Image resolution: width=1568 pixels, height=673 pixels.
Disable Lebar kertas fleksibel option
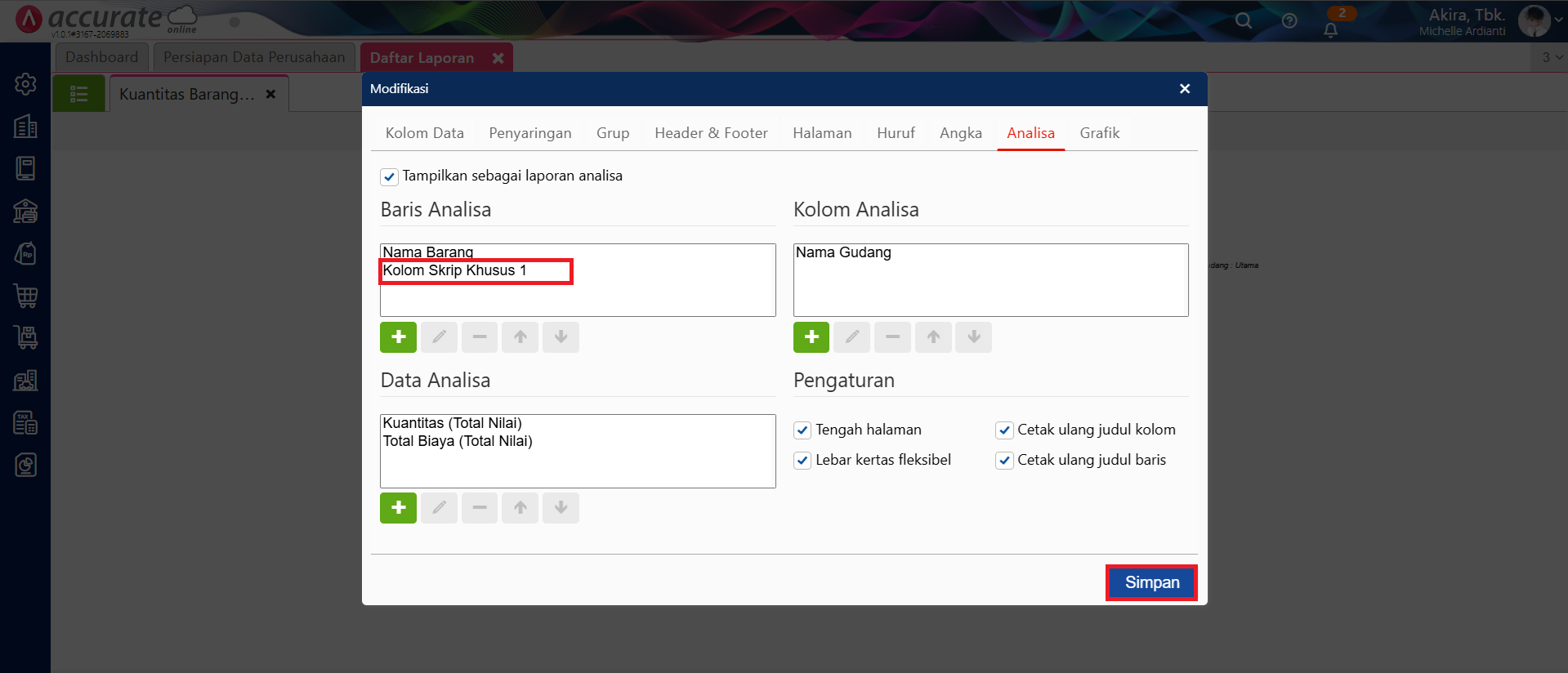coord(802,461)
